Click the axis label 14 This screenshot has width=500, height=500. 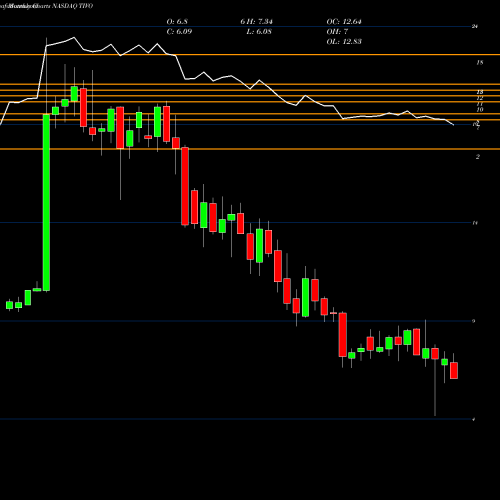[x=475, y=223]
